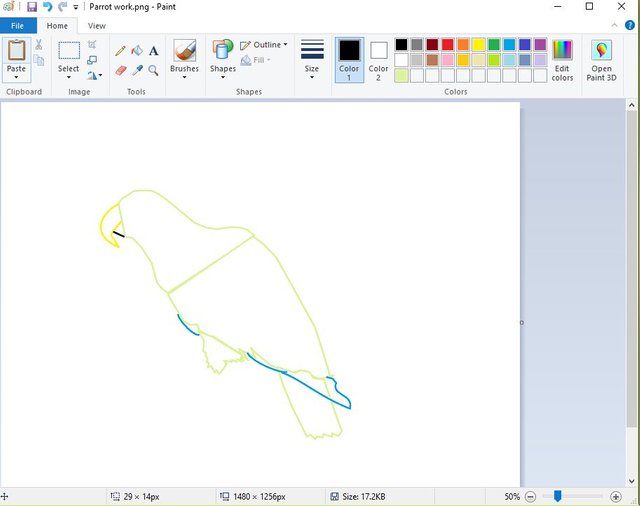This screenshot has width=640, height=506.
Task: Switch to the Home tab
Action: pos(57,26)
